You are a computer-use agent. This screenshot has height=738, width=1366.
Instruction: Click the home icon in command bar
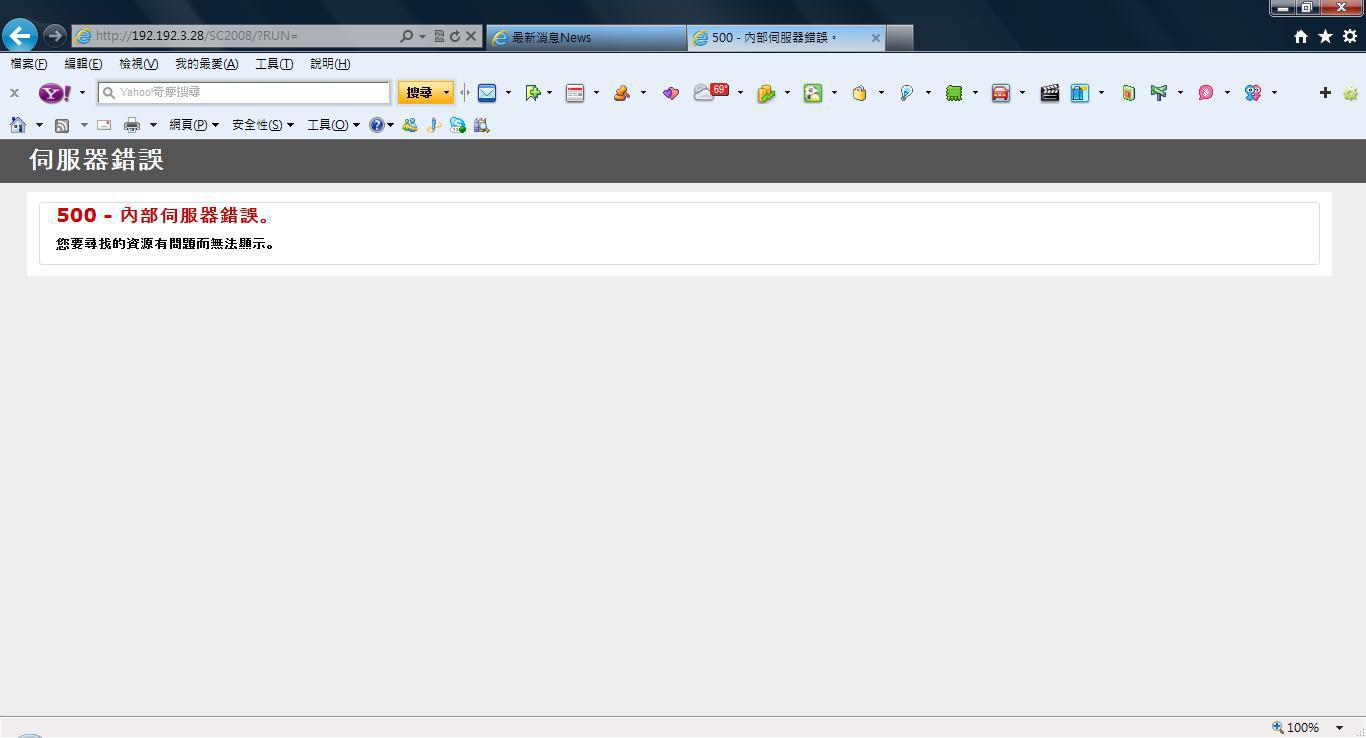tap(18, 125)
